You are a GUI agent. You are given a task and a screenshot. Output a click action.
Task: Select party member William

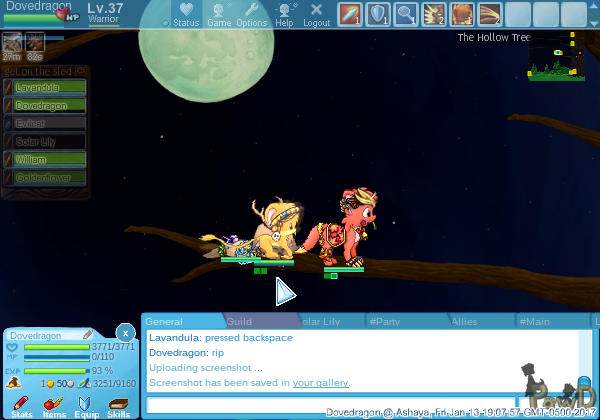[44, 159]
